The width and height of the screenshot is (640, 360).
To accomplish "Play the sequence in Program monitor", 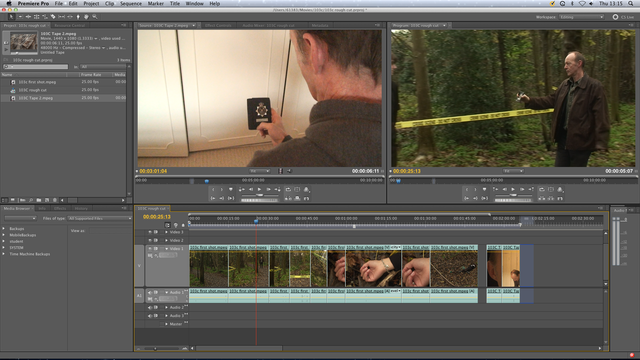I will (513, 189).
